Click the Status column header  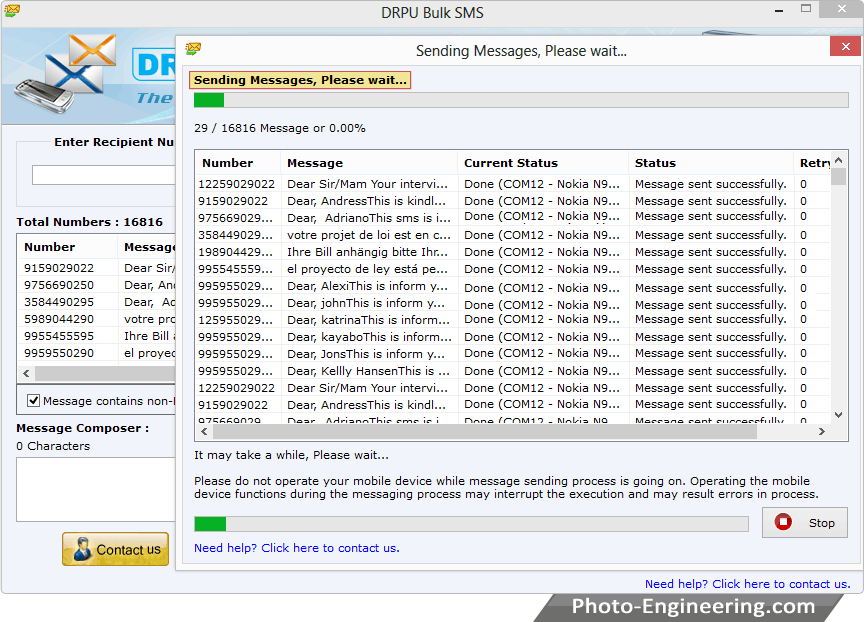(711, 163)
